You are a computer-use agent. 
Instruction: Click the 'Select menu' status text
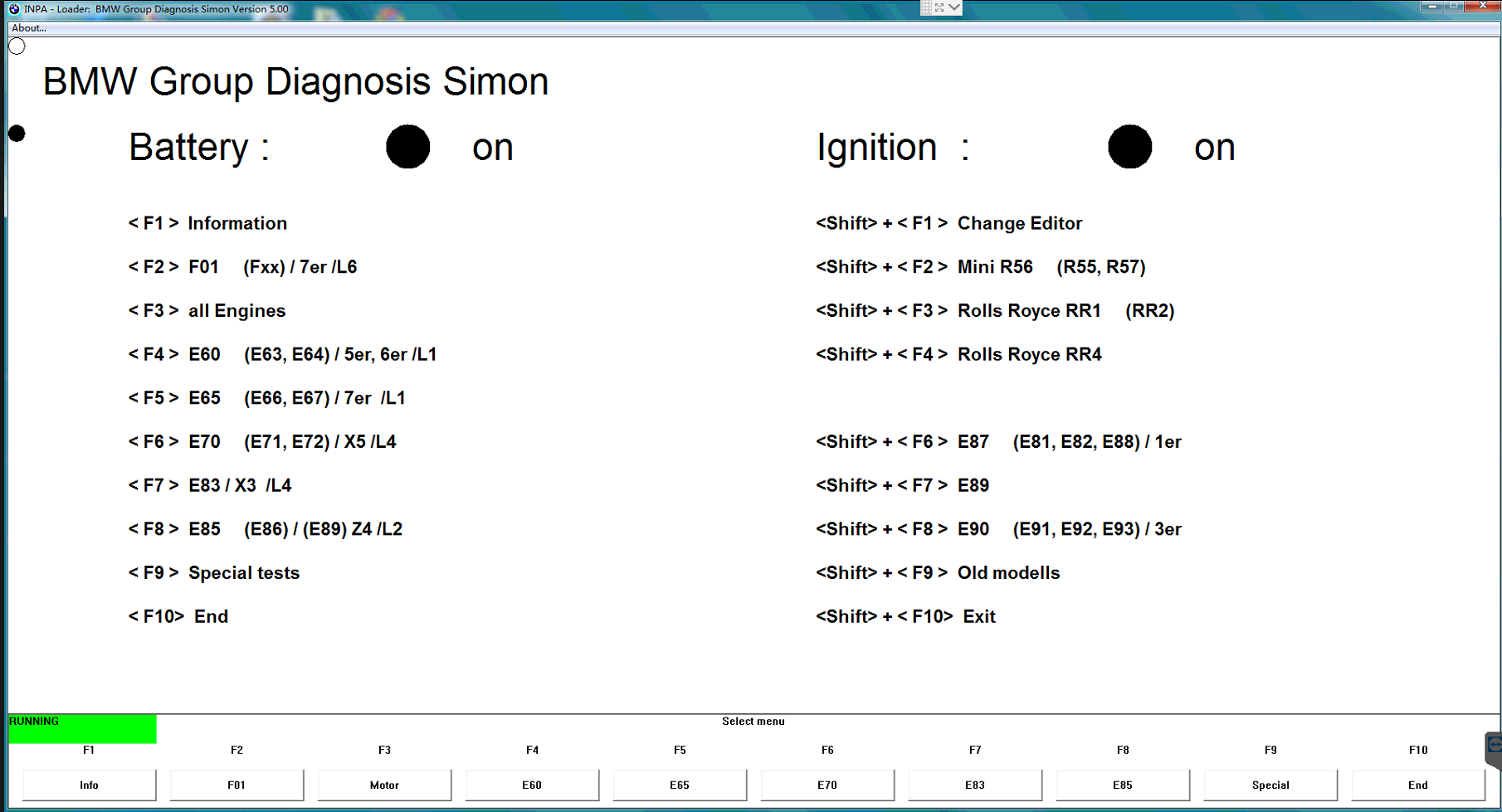(753, 722)
